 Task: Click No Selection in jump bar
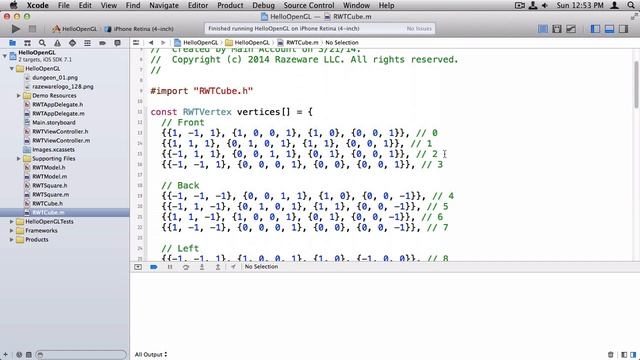342,42
